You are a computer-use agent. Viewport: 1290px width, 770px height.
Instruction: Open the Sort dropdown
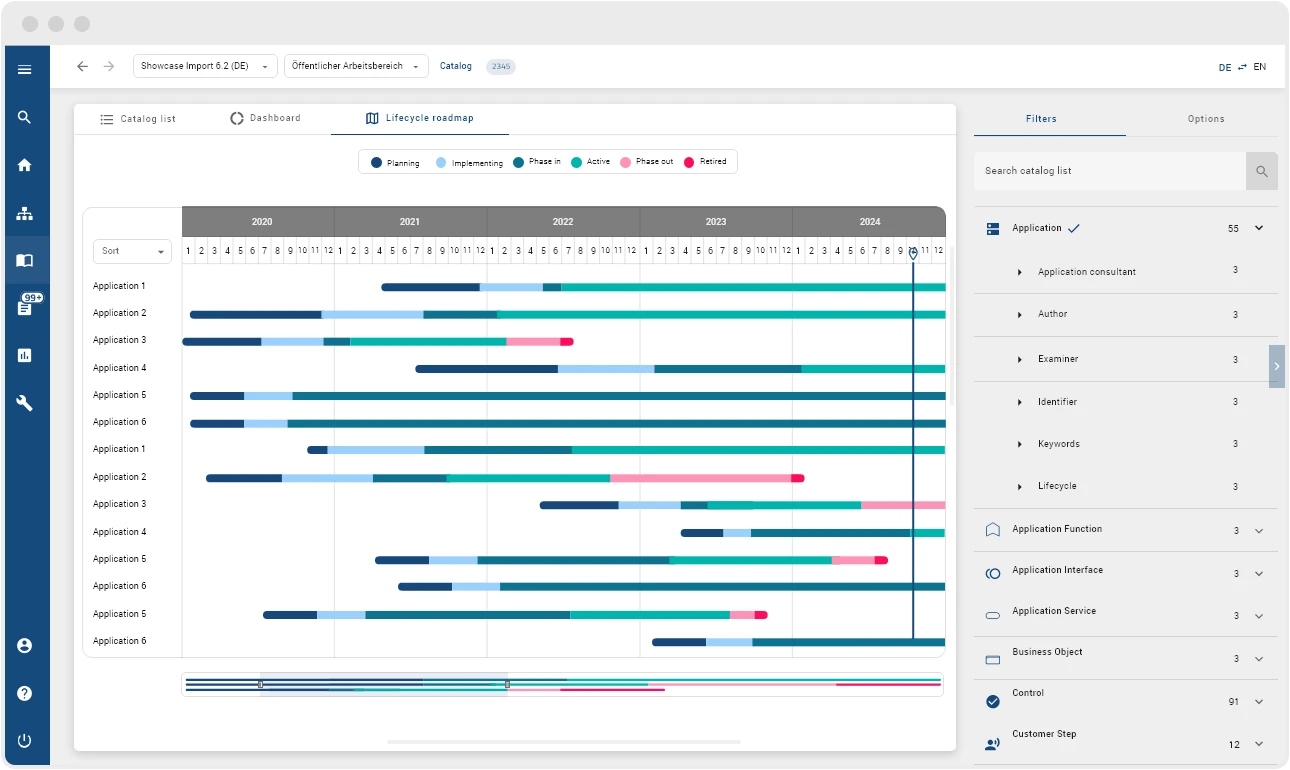pyautogui.click(x=132, y=251)
